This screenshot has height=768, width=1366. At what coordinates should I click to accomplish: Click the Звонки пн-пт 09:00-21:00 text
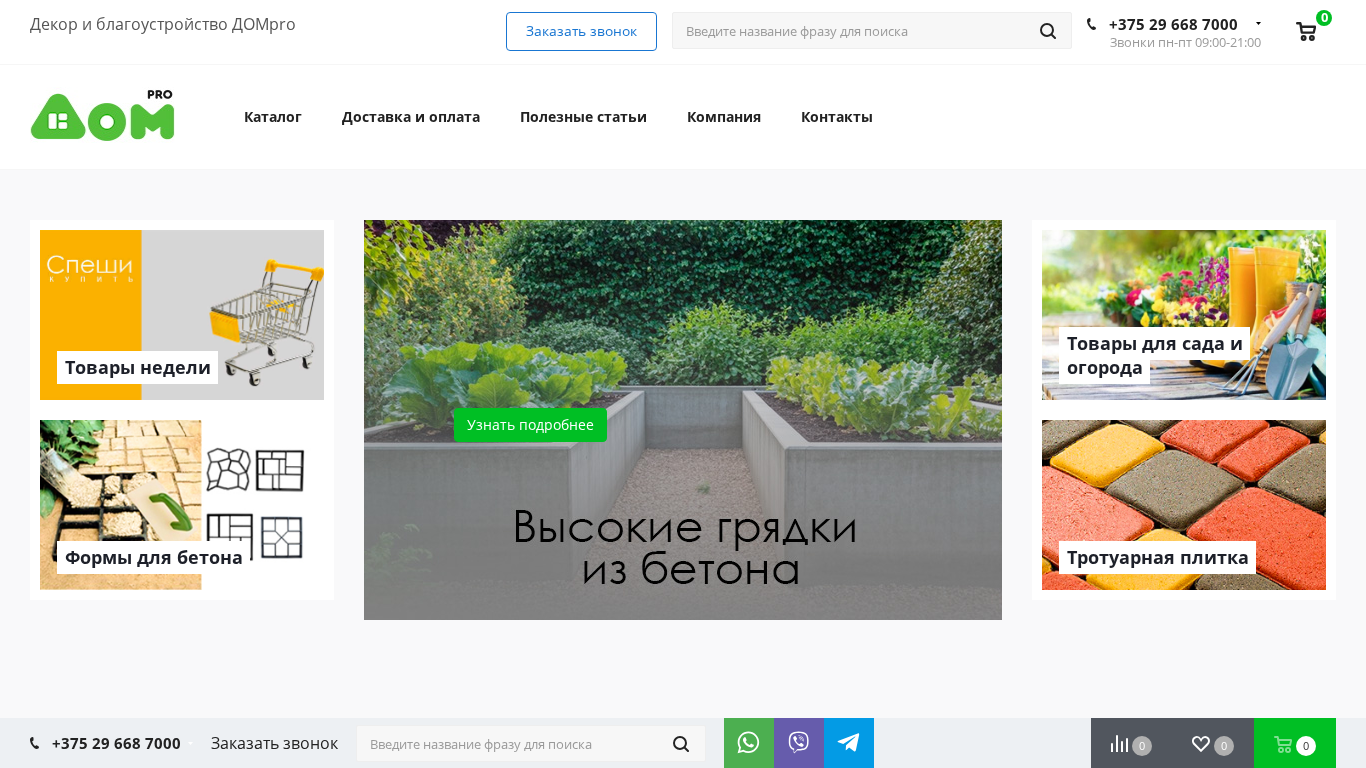pos(1185,42)
